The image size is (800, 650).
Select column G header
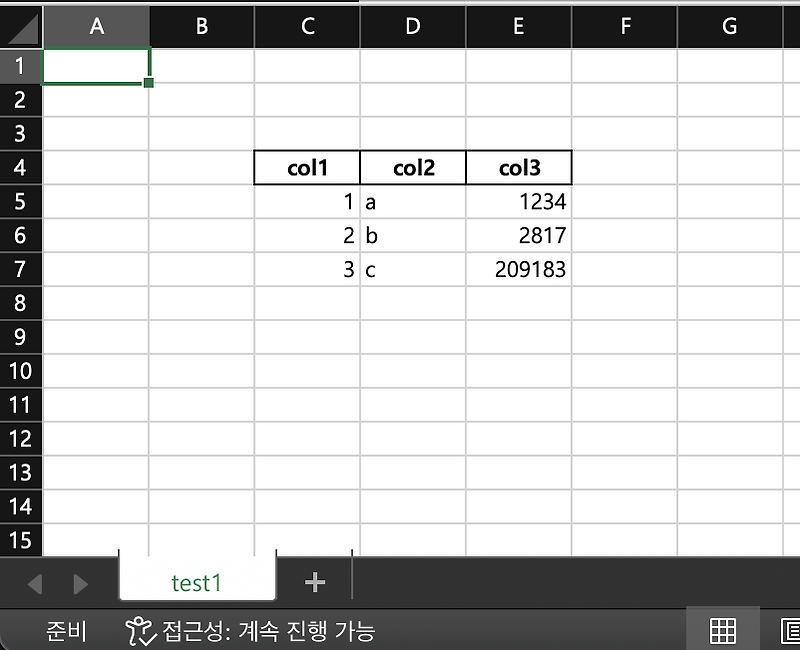tap(730, 26)
